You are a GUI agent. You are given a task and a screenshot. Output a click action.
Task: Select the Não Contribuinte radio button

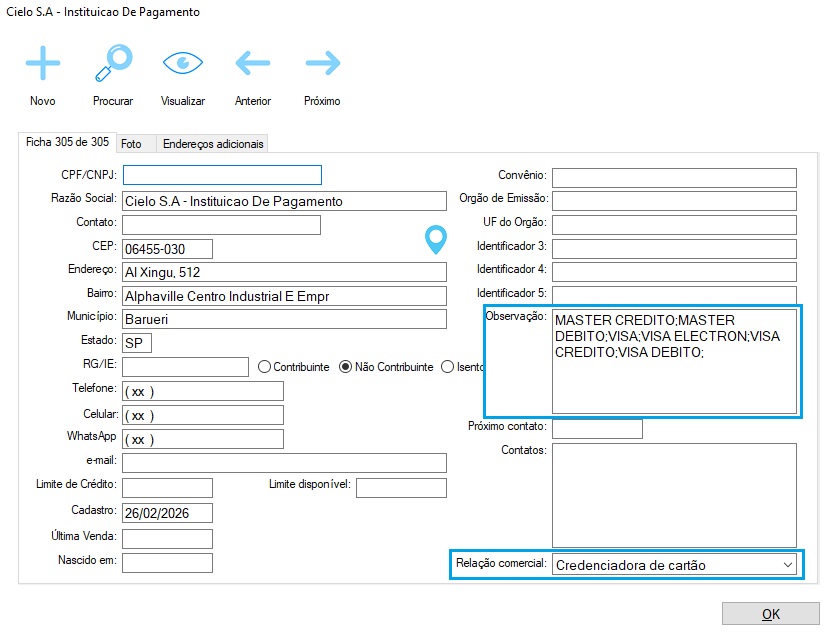pos(346,367)
